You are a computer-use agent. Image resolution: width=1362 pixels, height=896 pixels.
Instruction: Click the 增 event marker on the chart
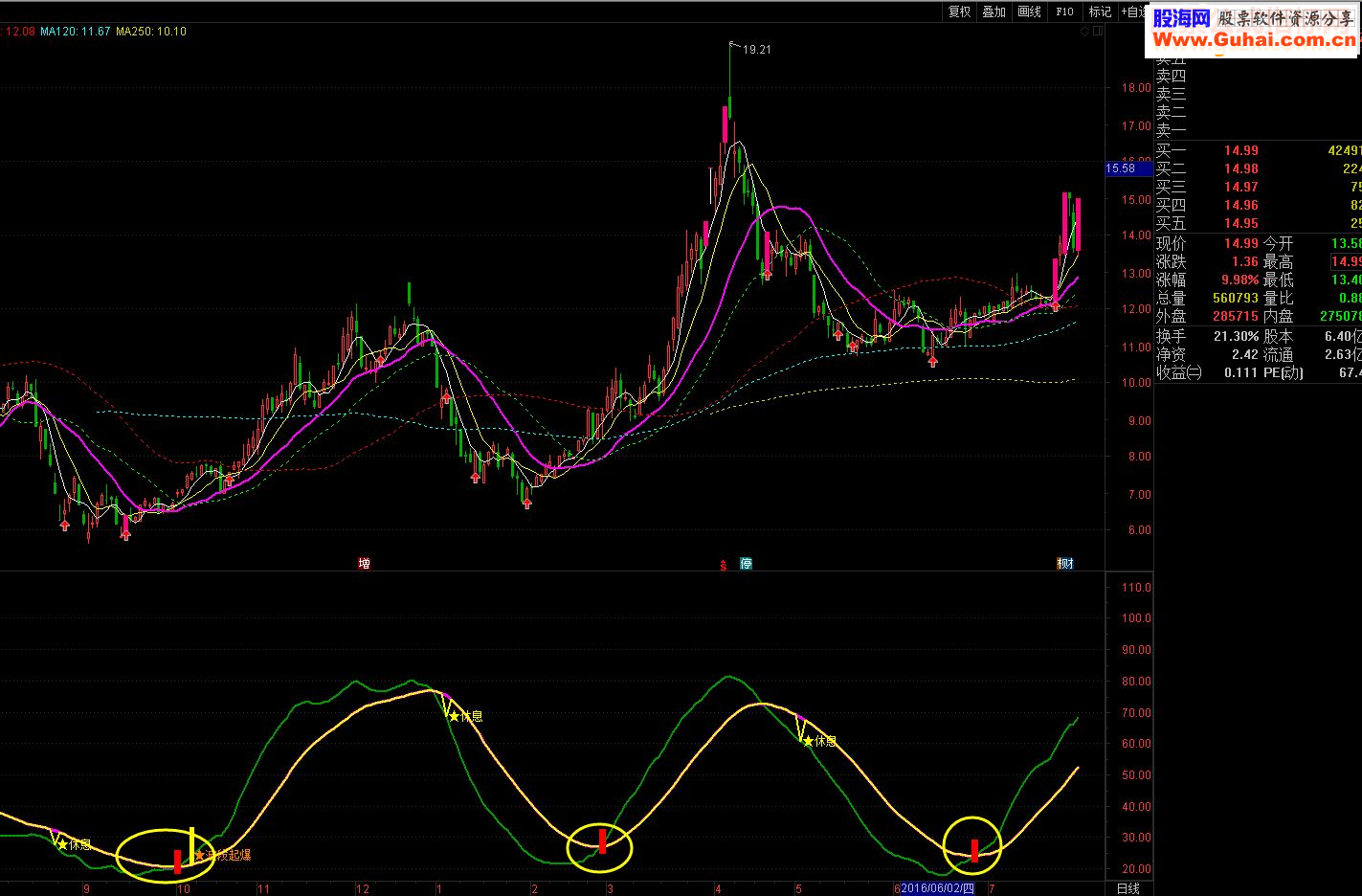pyautogui.click(x=364, y=563)
